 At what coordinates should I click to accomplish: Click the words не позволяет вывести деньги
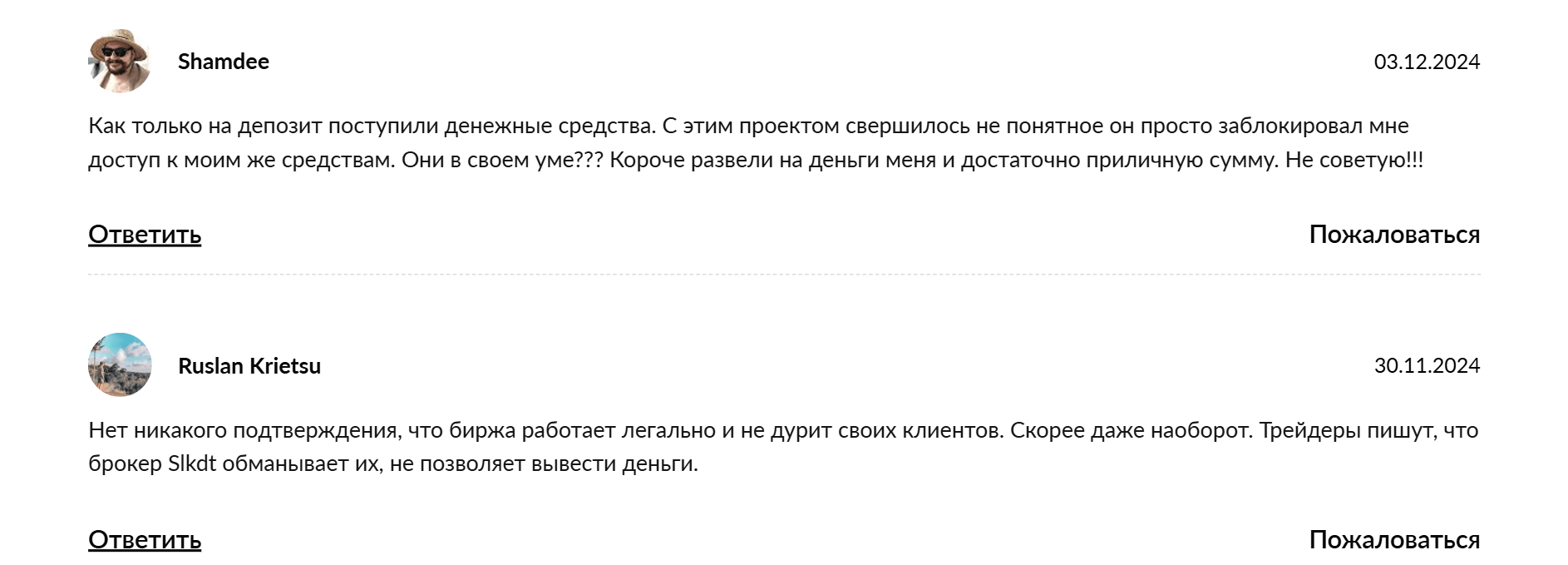544,464
